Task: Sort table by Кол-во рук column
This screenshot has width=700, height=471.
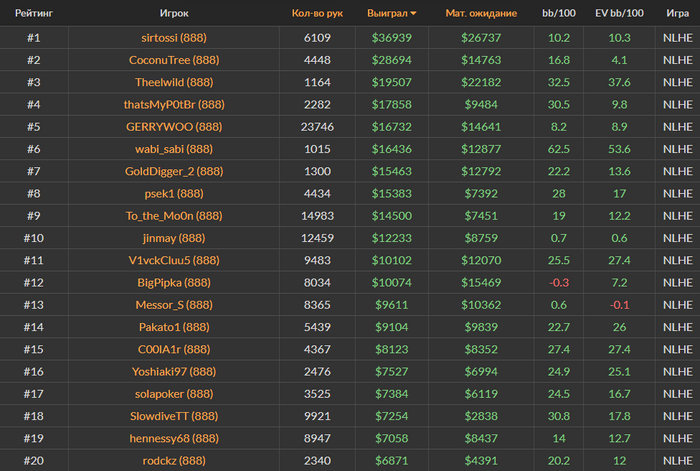Action: [x=317, y=13]
